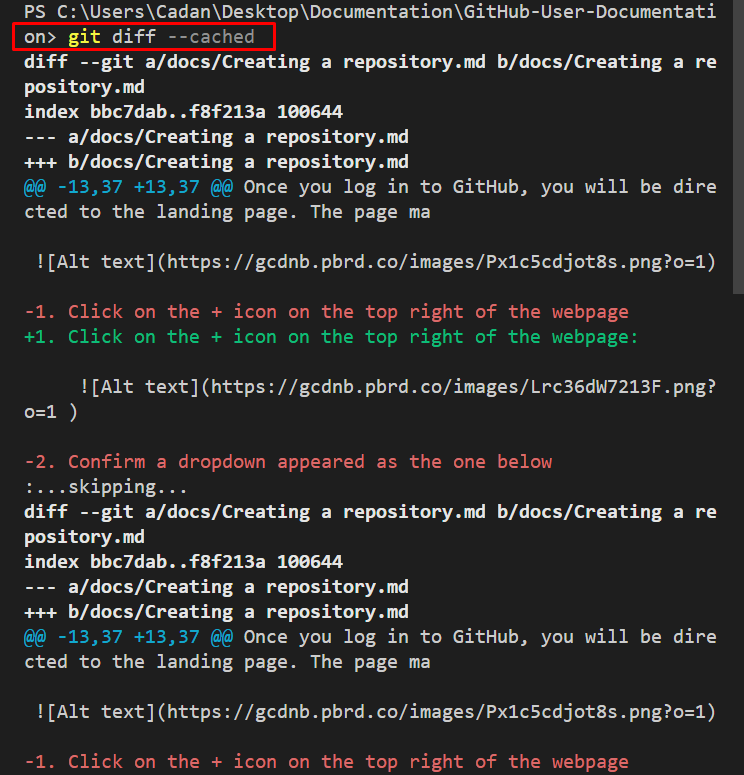The height and width of the screenshot is (775, 744).
Task: Click the 'index bbc7dab..f8f213a 100644' line above skipping
Action: click(183, 112)
